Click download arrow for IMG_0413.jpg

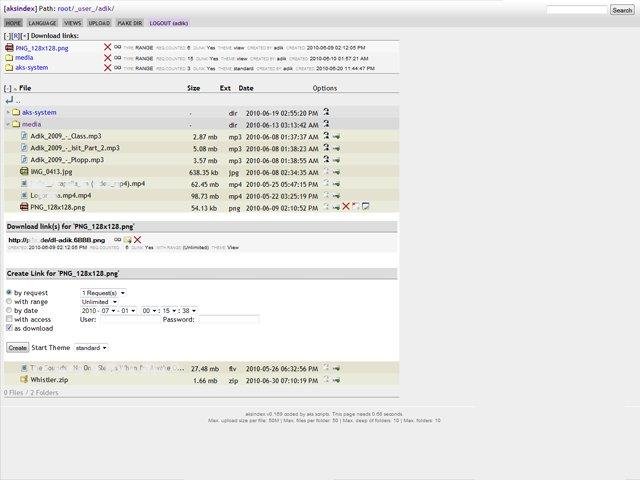[x=336, y=172]
